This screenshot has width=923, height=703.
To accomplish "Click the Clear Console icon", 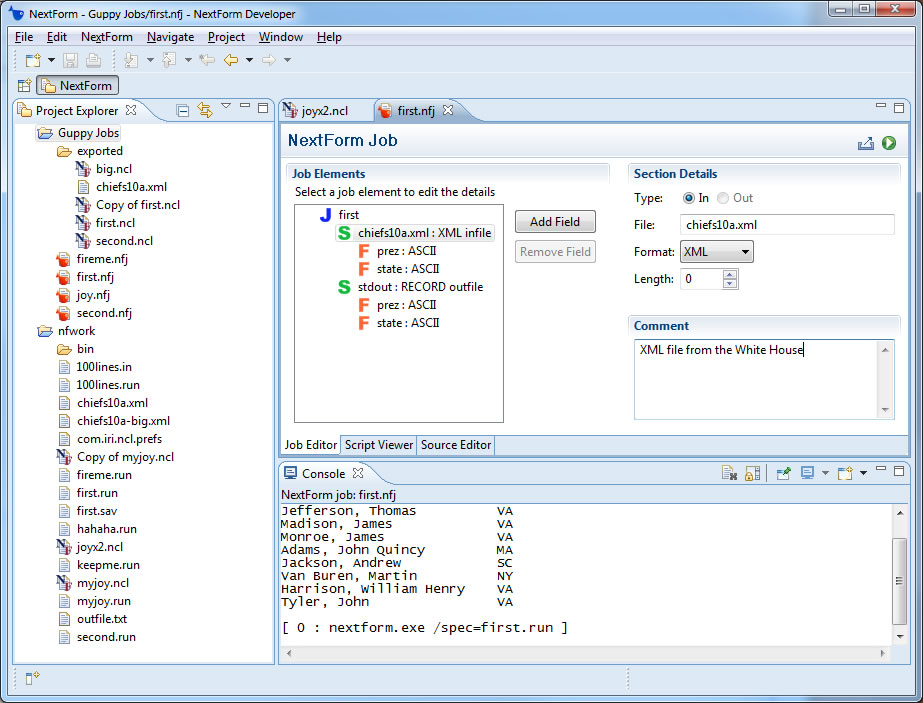I will [729, 473].
